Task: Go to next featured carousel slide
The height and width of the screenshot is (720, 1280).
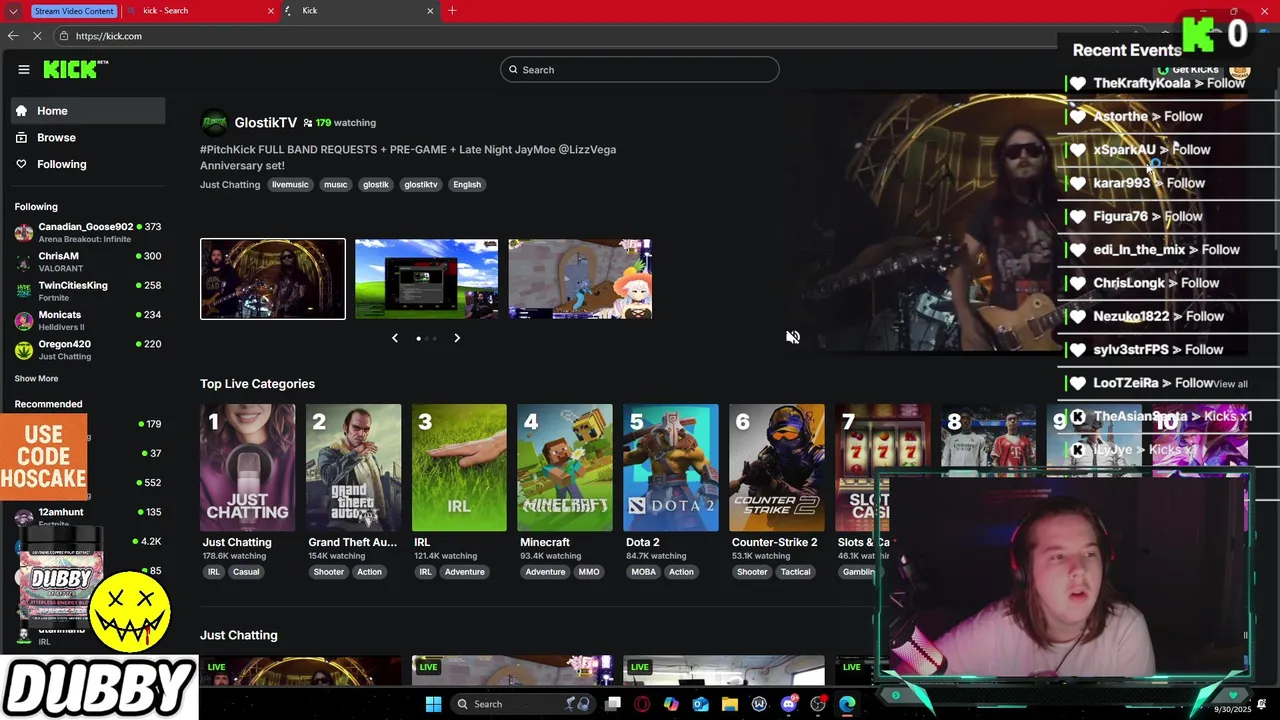Action: point(457,338)
